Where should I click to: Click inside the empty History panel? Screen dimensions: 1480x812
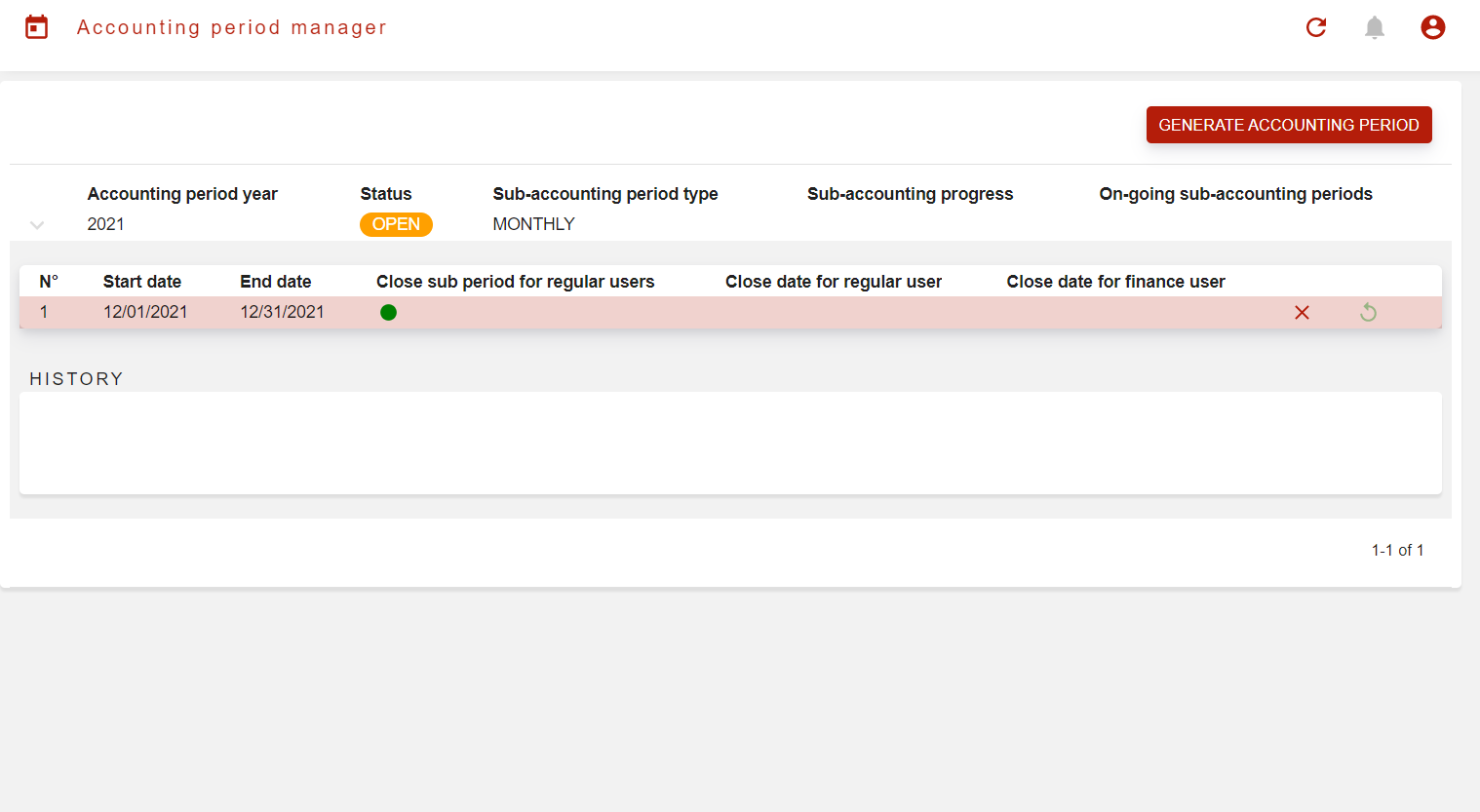click(x=730, y=444)
